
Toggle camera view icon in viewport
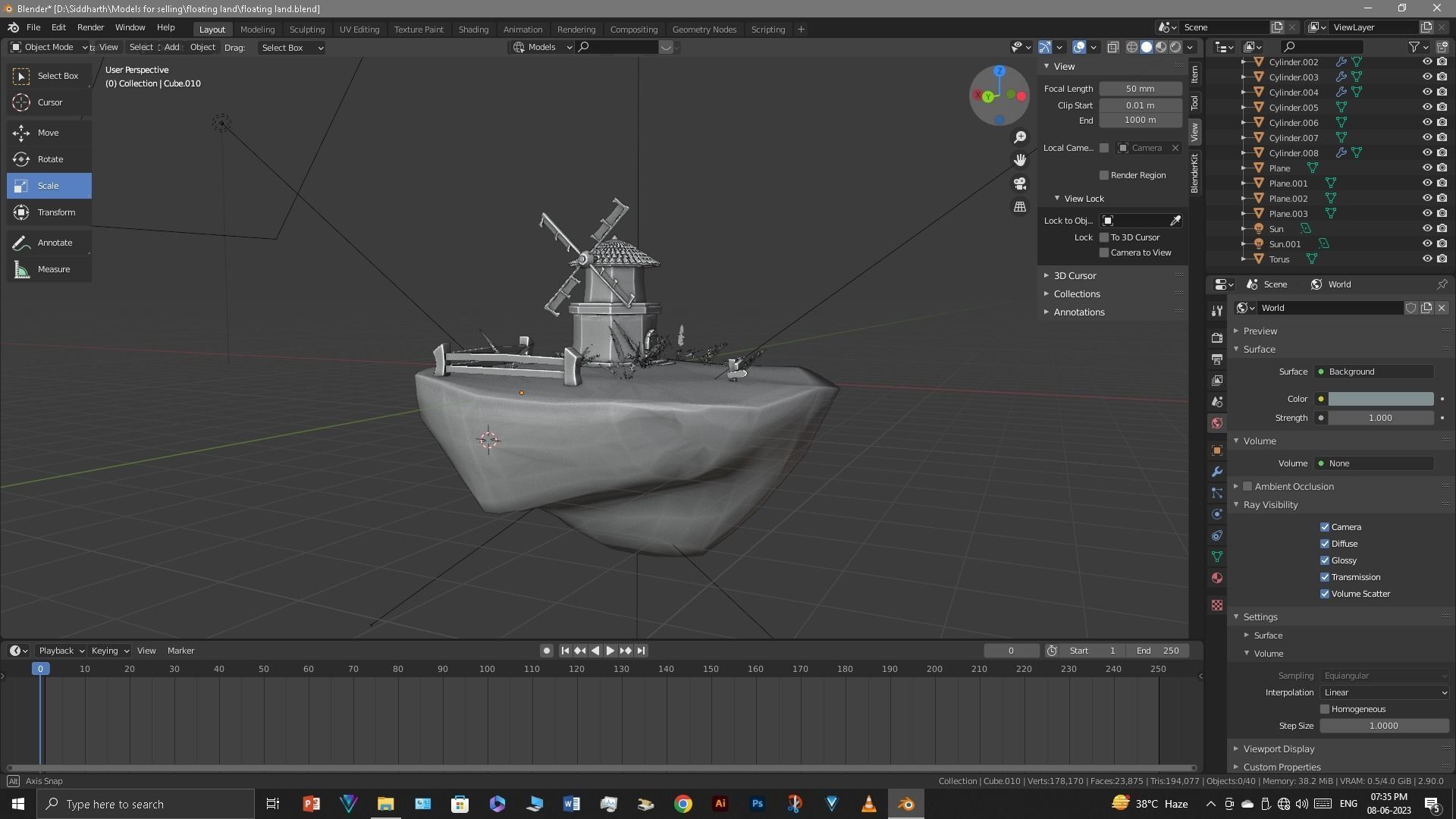(1020, 184)
